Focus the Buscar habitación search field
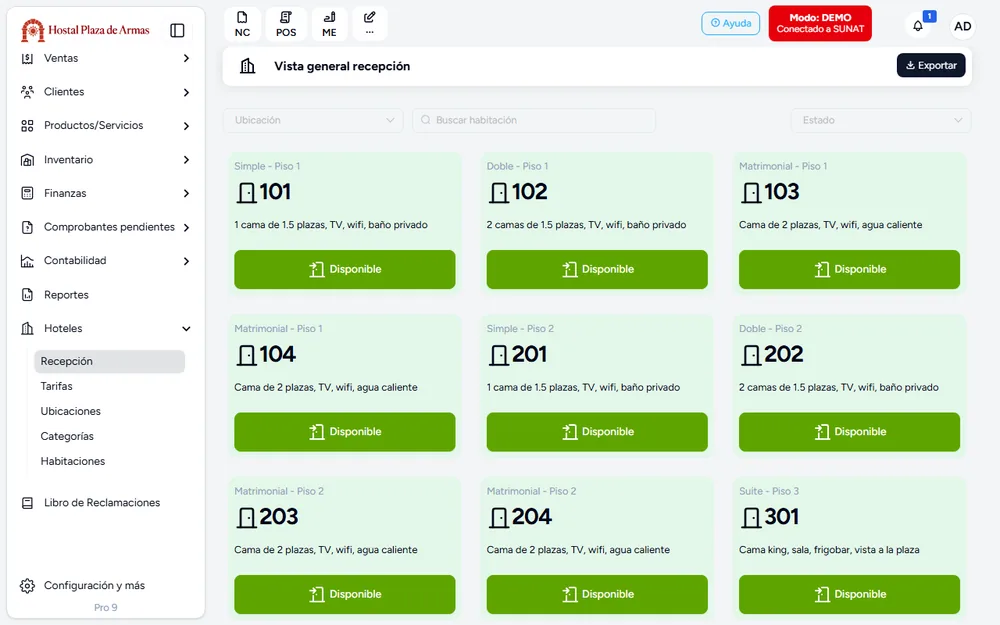Screen dimensions: 1000x625 click(534, 120)
